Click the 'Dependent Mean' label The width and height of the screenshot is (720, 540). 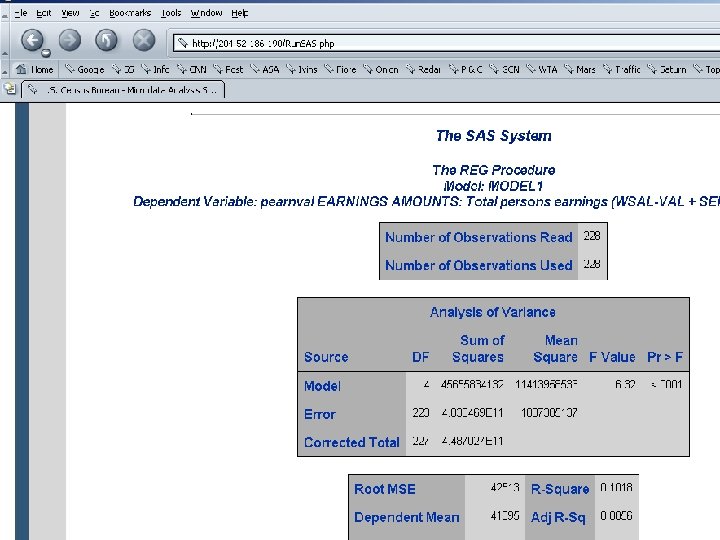407,517
